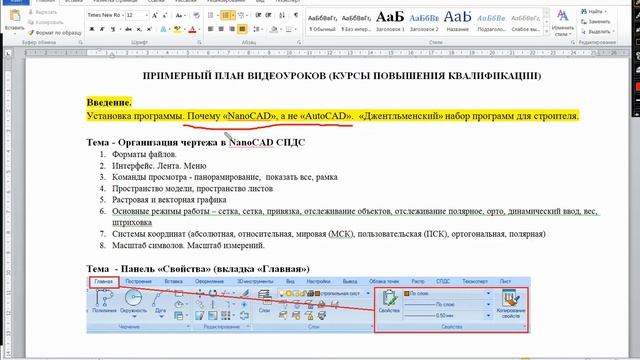The image size is (640, 360).
Task: Open Найти find dropdown
Action: click(x=606, y=12)
